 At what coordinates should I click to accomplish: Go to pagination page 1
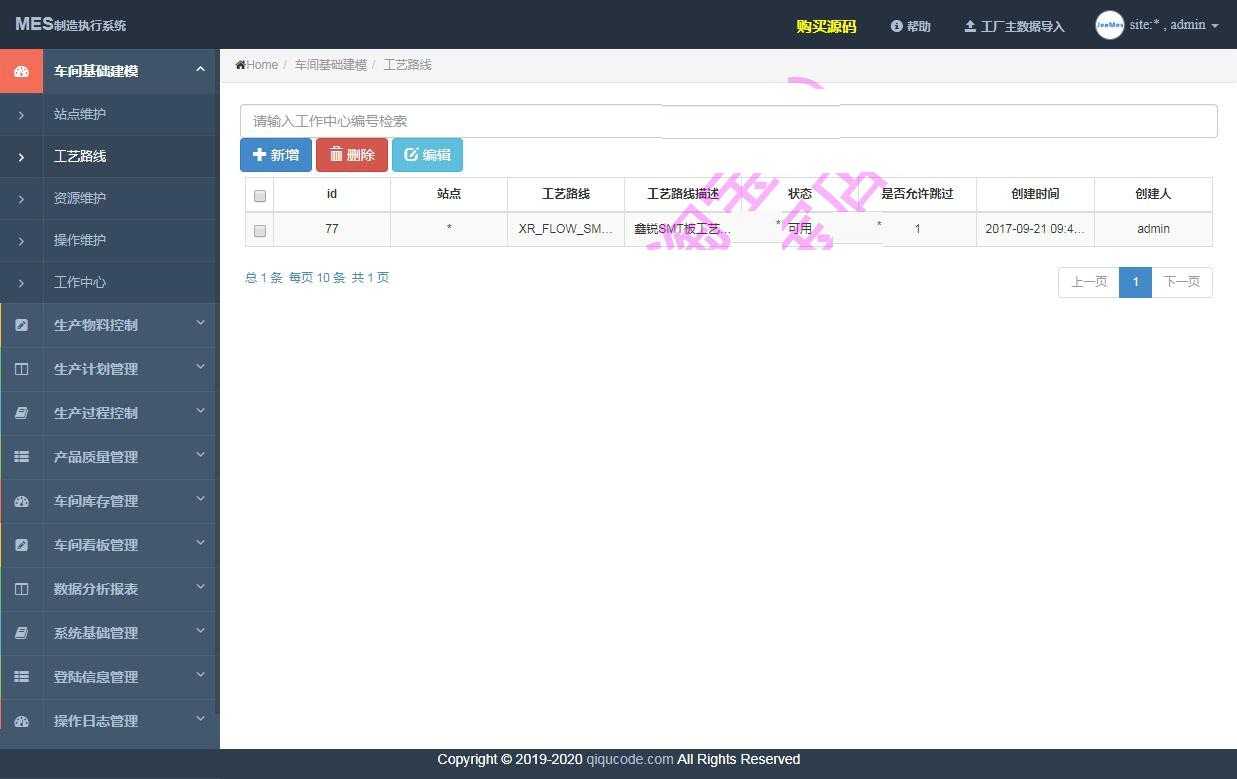1135,282
